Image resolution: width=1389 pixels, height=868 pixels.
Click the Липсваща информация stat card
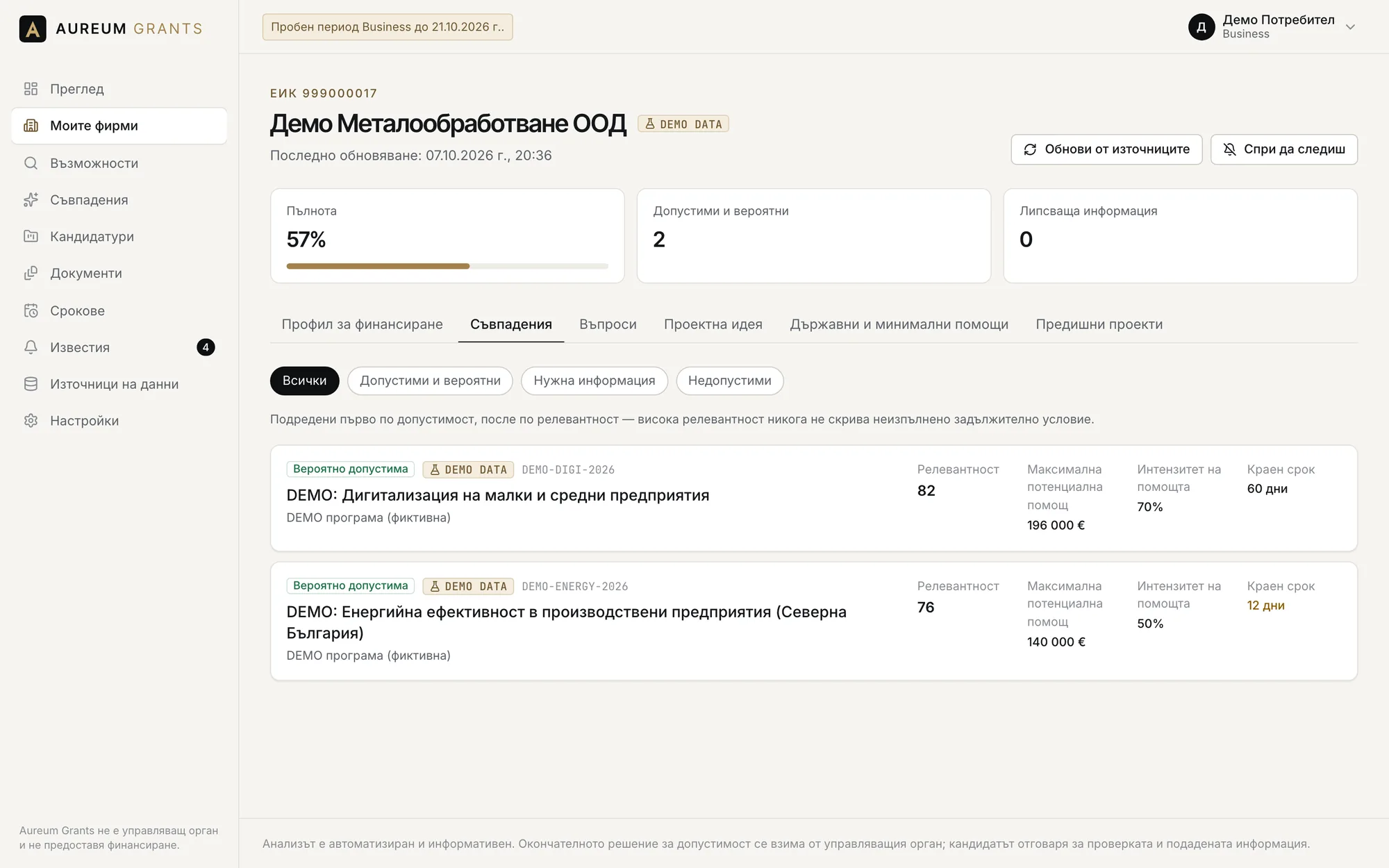click(1180, 235)
